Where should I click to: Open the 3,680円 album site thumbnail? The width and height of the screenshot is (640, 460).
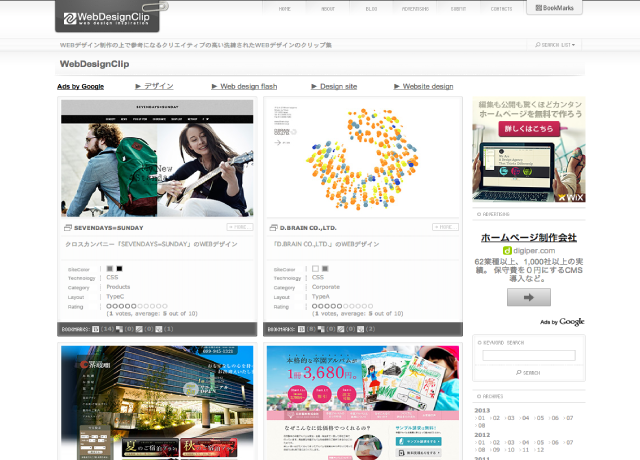coord(363,403)
